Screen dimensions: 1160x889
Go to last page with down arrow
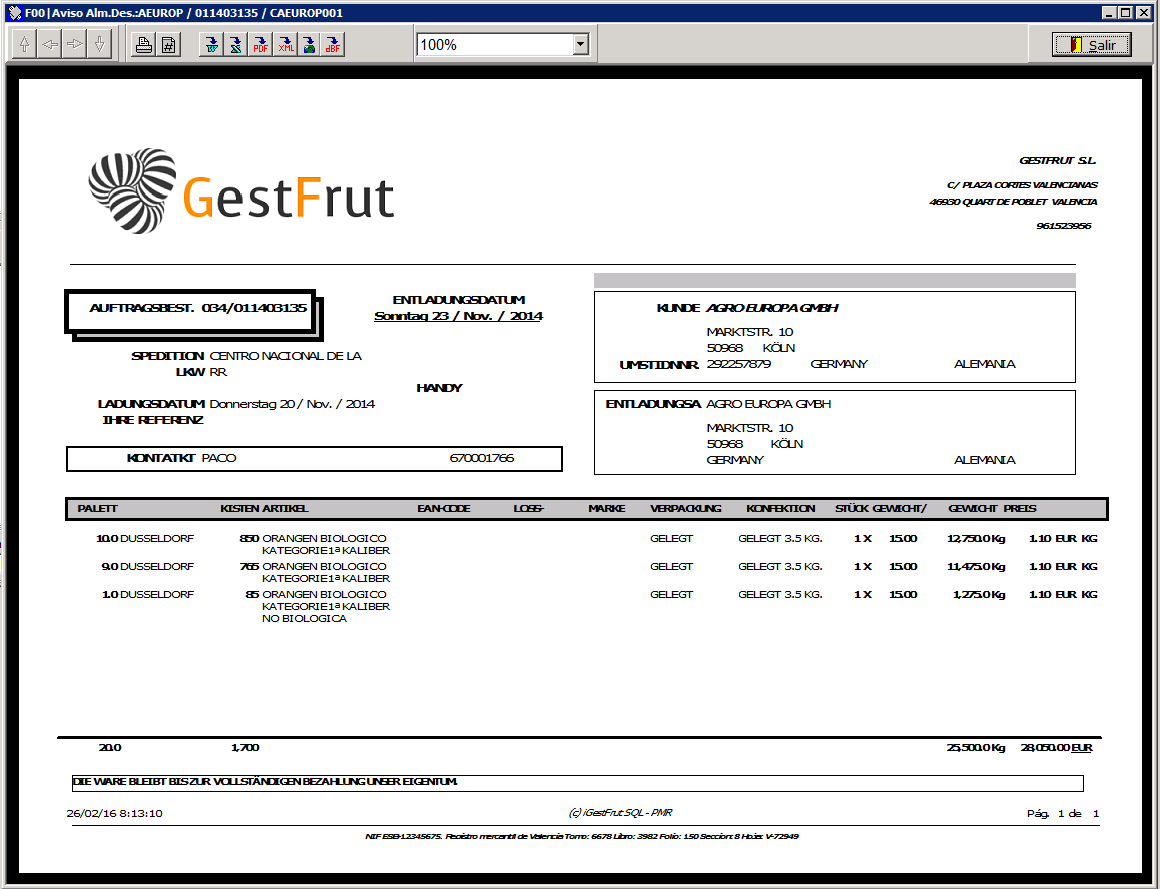click(x=98, y=45)
